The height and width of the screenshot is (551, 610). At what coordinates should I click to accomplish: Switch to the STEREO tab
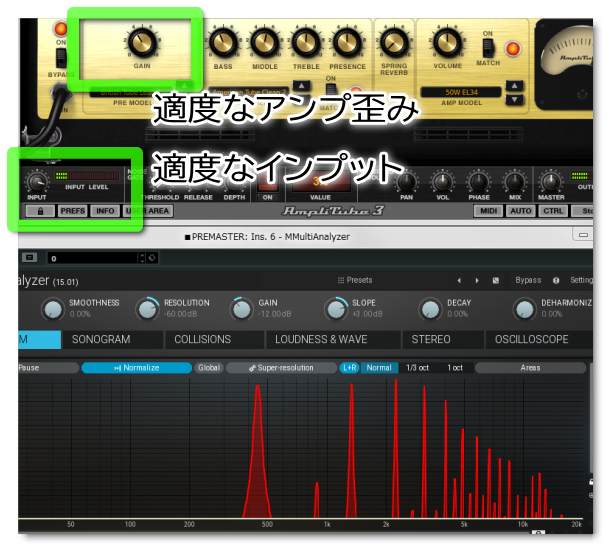click(x=443, y=340)
